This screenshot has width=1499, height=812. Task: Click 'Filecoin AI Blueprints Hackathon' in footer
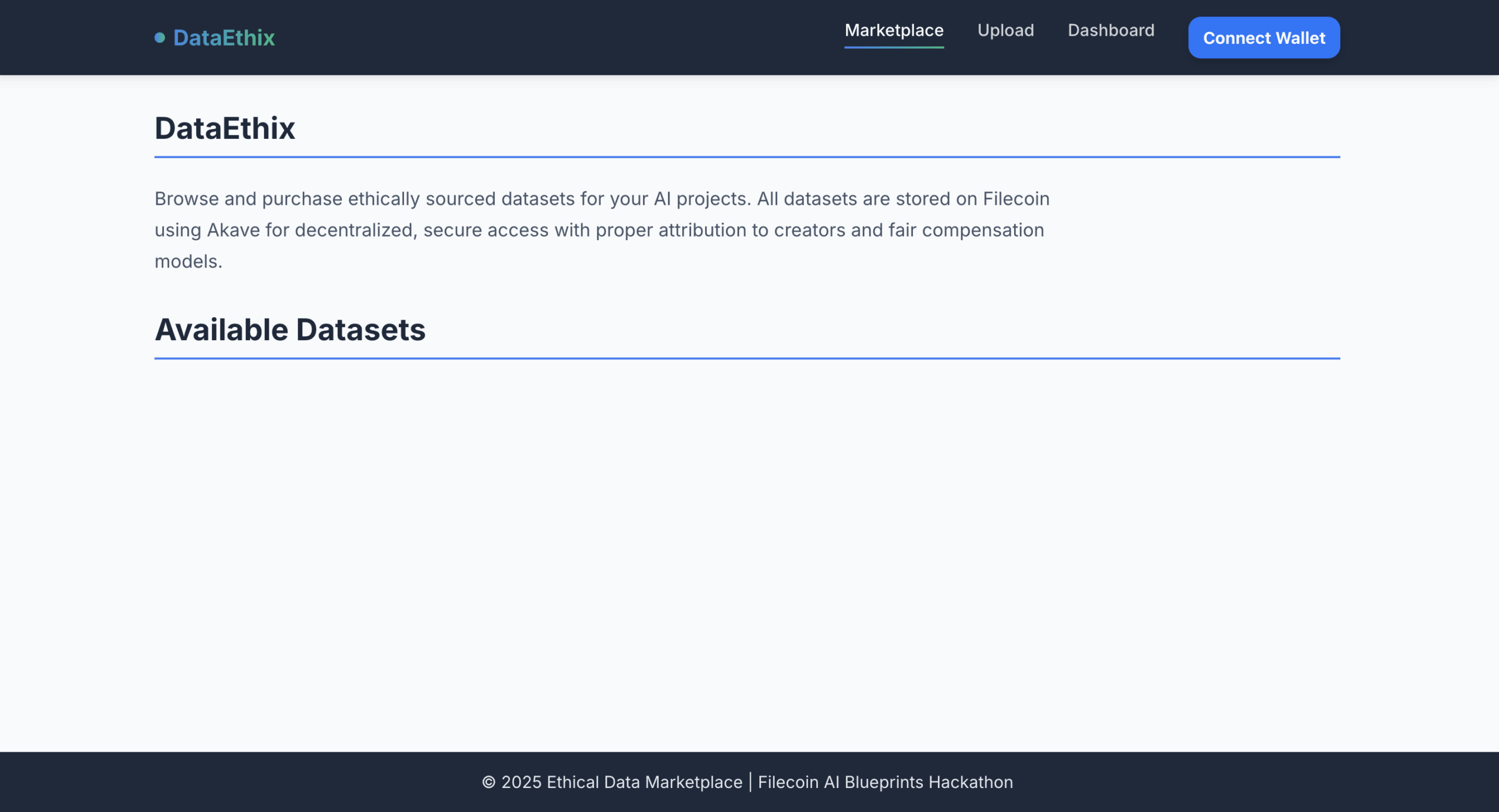[885, 782]
